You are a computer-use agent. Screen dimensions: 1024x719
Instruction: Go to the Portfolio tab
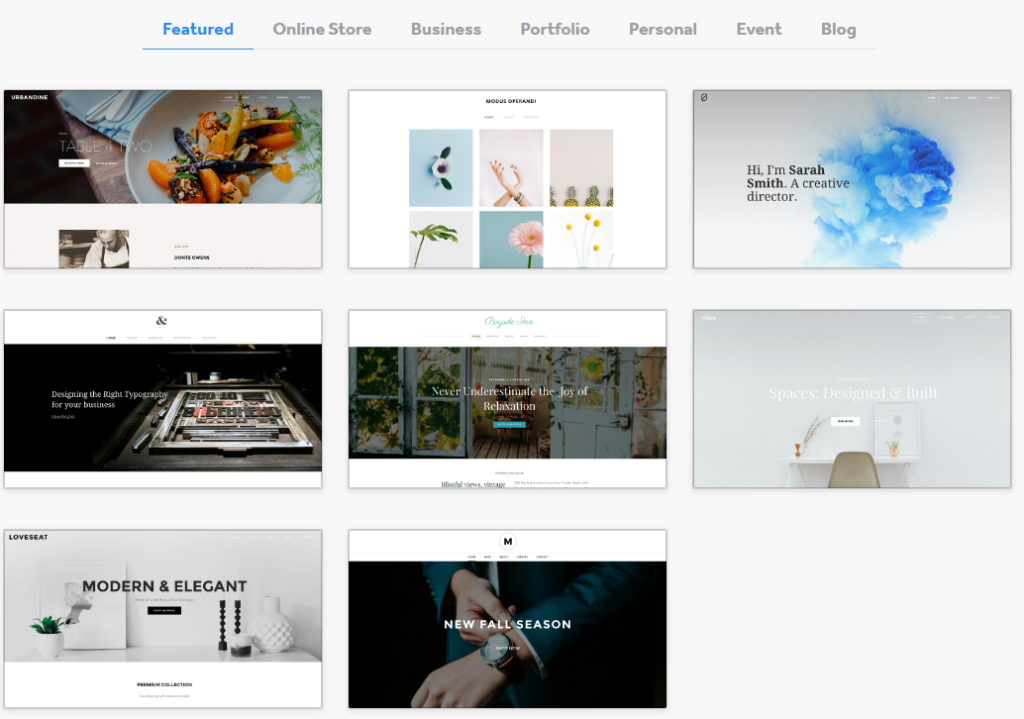point(555,29)
